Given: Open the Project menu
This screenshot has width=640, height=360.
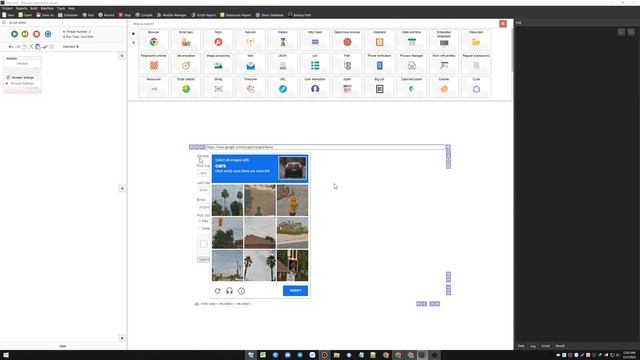Looking at the screenshot, I should click(x=7, y=8).
